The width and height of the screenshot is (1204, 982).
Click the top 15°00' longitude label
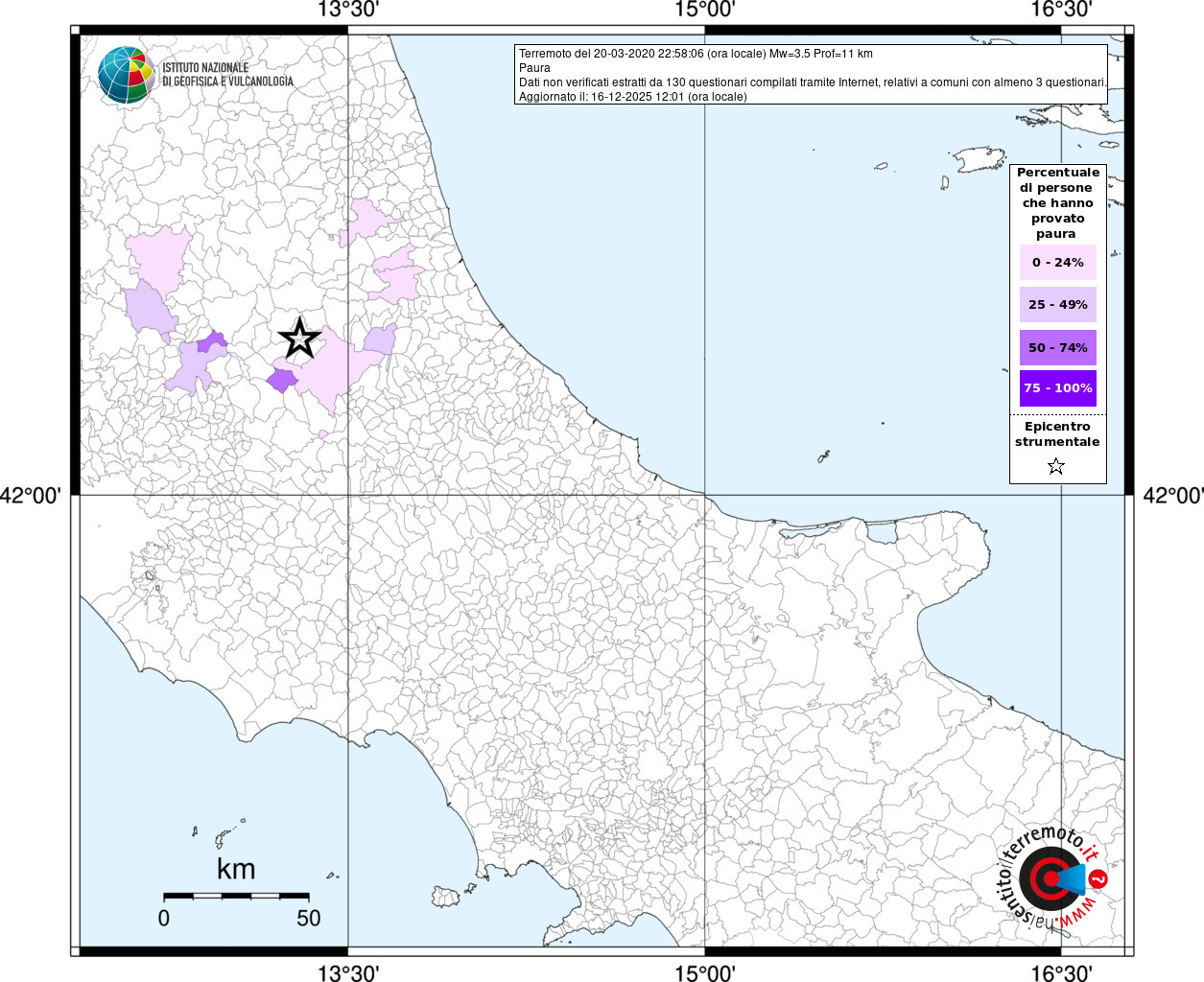705,11
